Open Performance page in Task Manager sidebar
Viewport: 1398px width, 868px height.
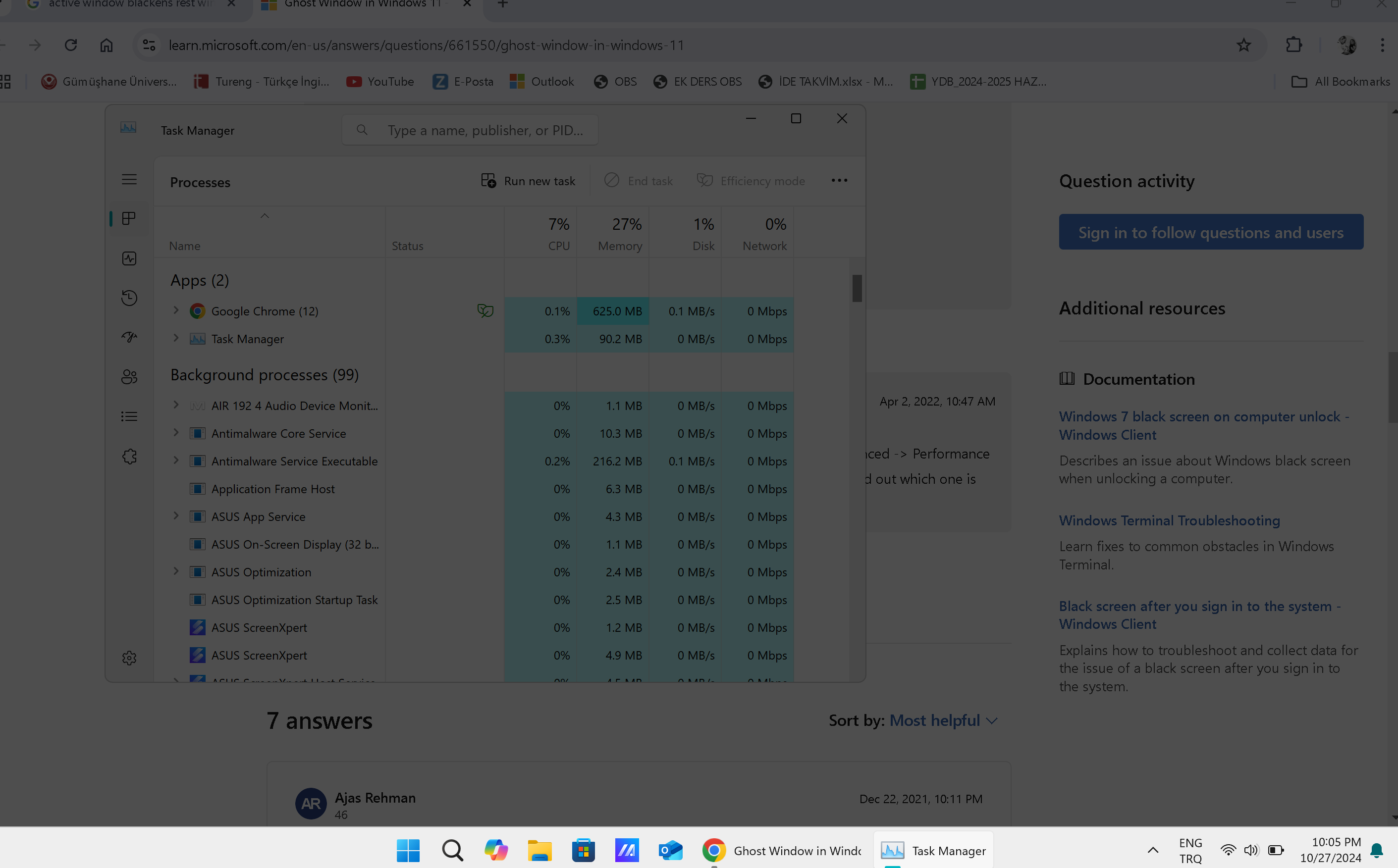coord(129,258)
